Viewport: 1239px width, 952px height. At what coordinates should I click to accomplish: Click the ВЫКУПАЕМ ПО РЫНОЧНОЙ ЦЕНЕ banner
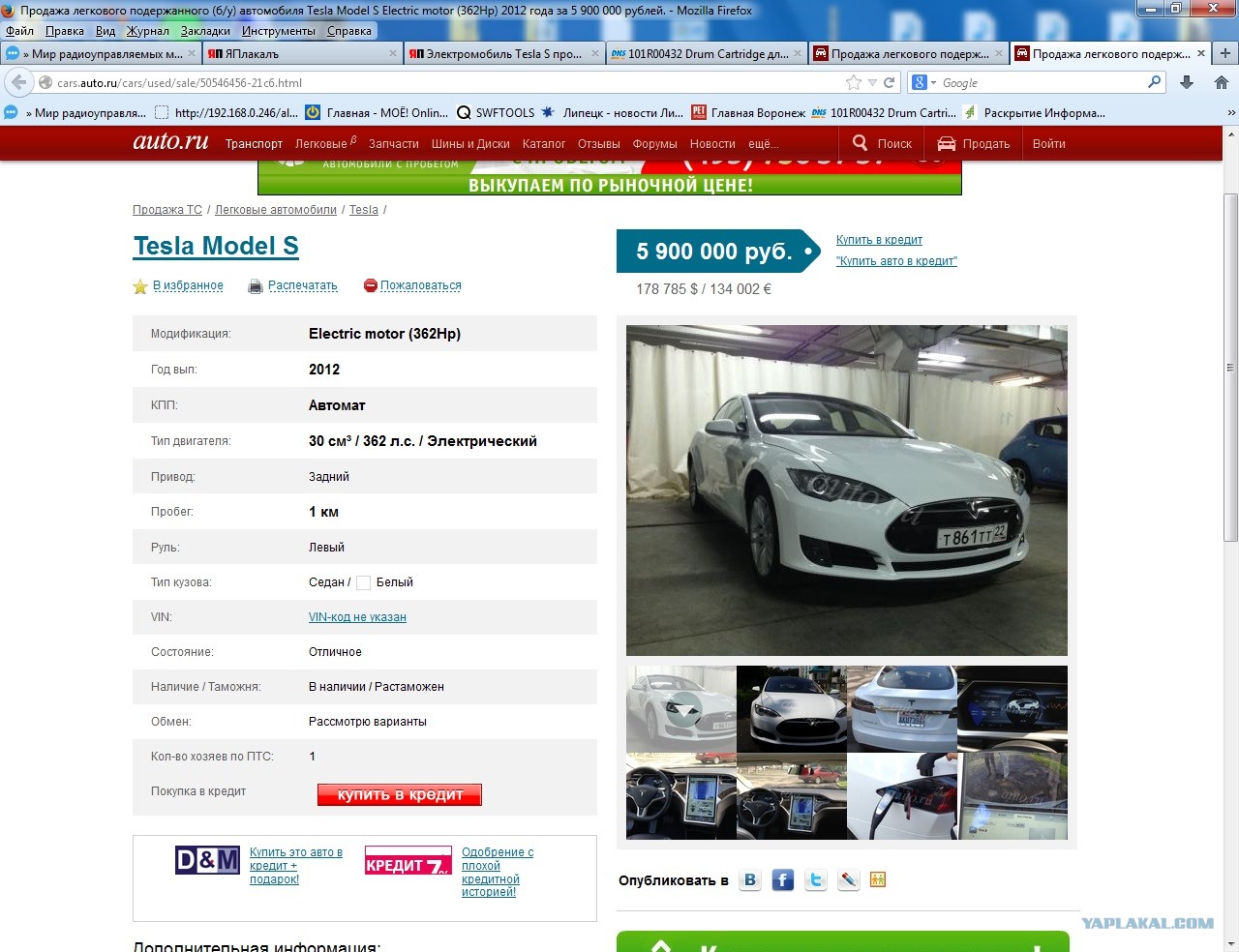[610, 178]
